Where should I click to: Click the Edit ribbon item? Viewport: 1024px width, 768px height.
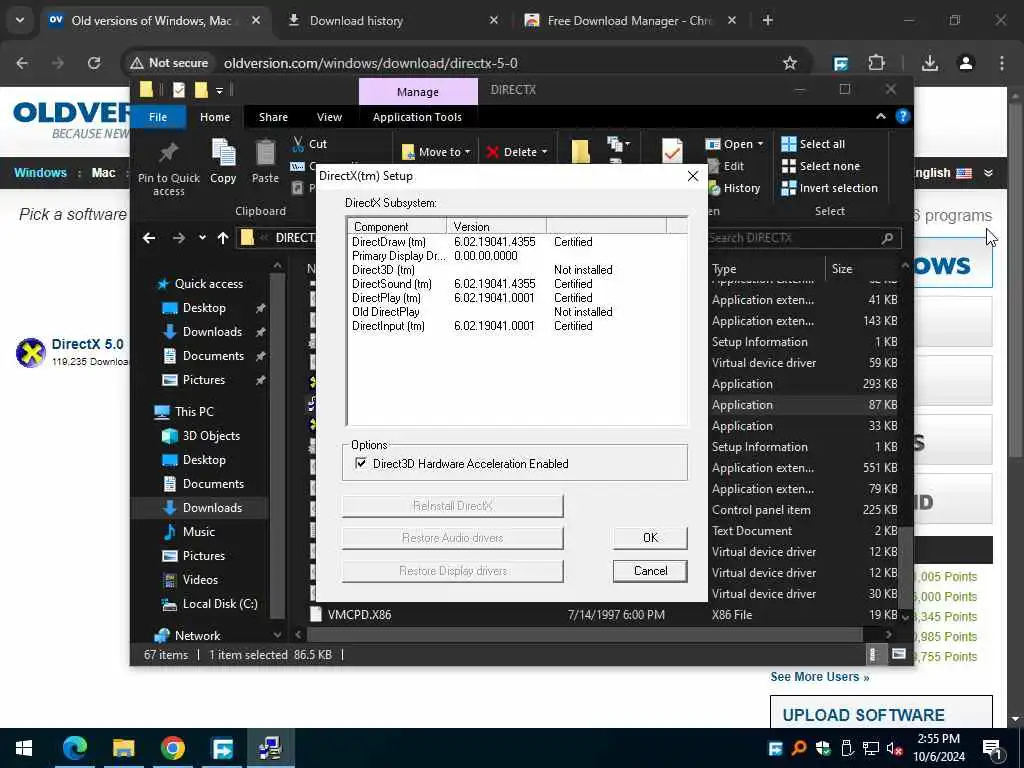pyautogui.click(x=726, y=166)
